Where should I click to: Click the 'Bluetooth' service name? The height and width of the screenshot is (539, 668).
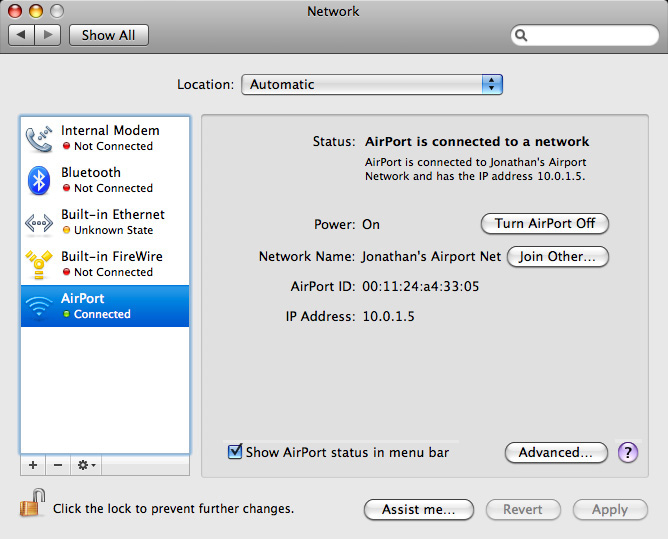(91, 172)
